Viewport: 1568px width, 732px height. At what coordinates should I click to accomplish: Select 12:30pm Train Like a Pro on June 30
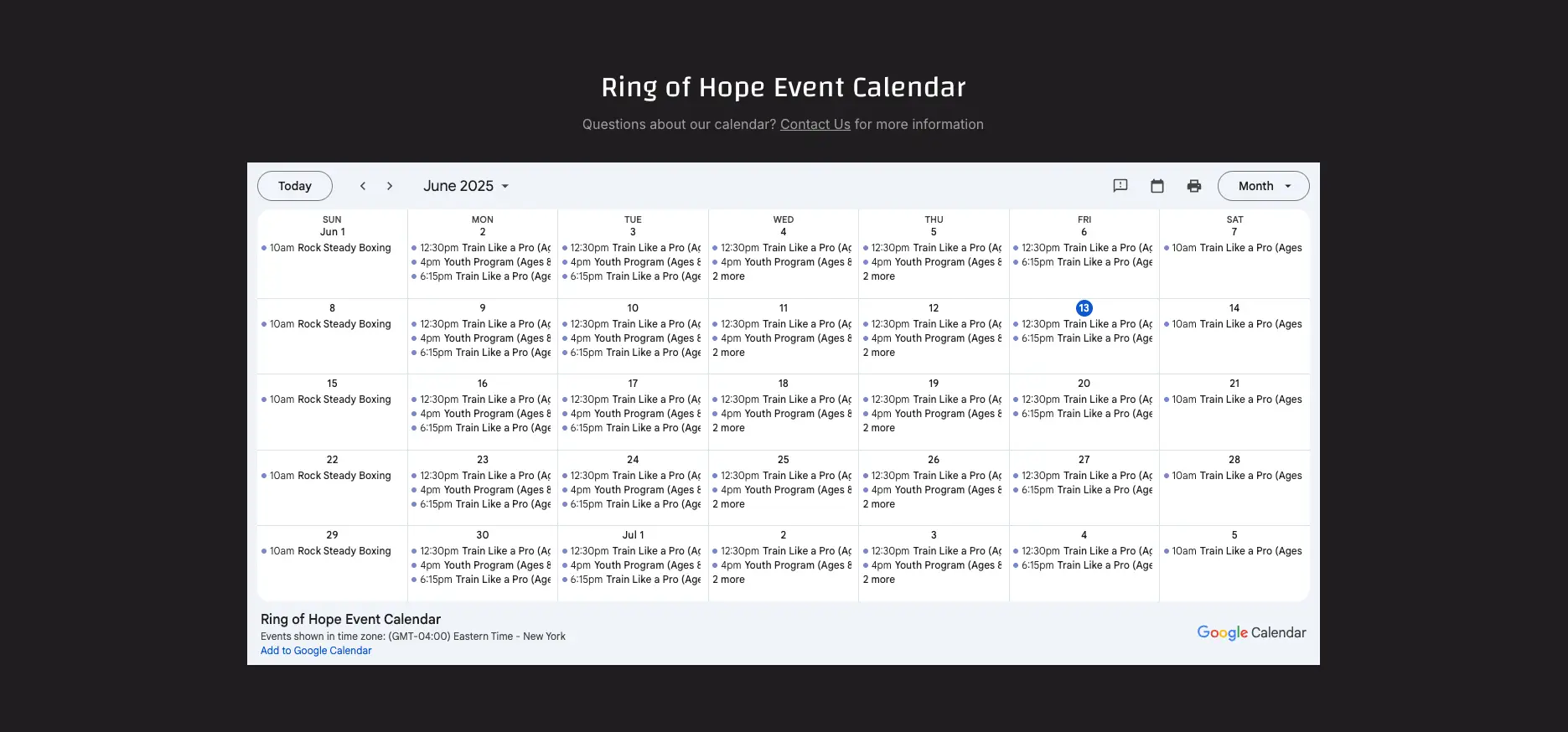[481, 551]
